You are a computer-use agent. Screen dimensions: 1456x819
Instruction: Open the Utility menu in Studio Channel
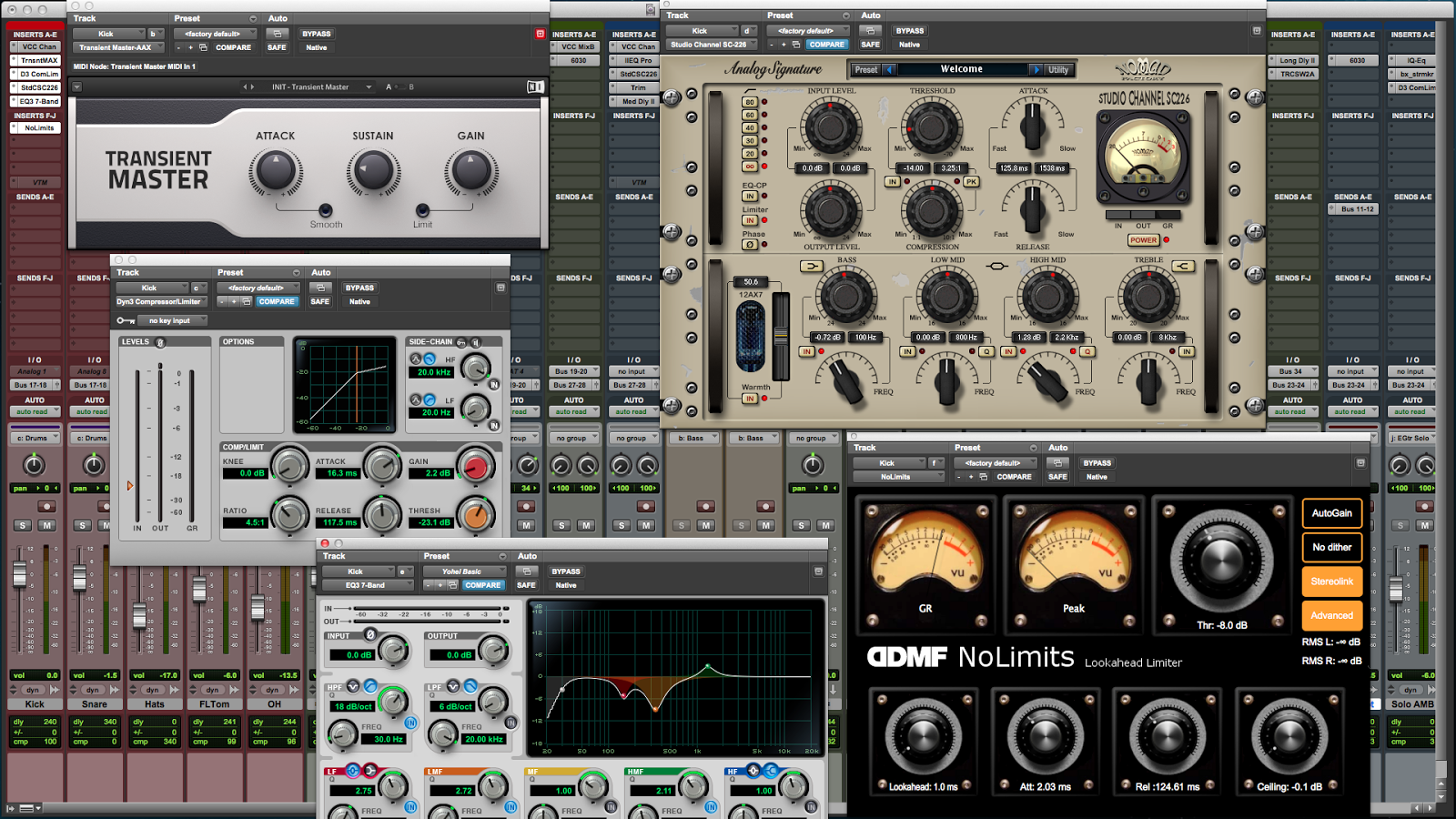pos(1058,69)
